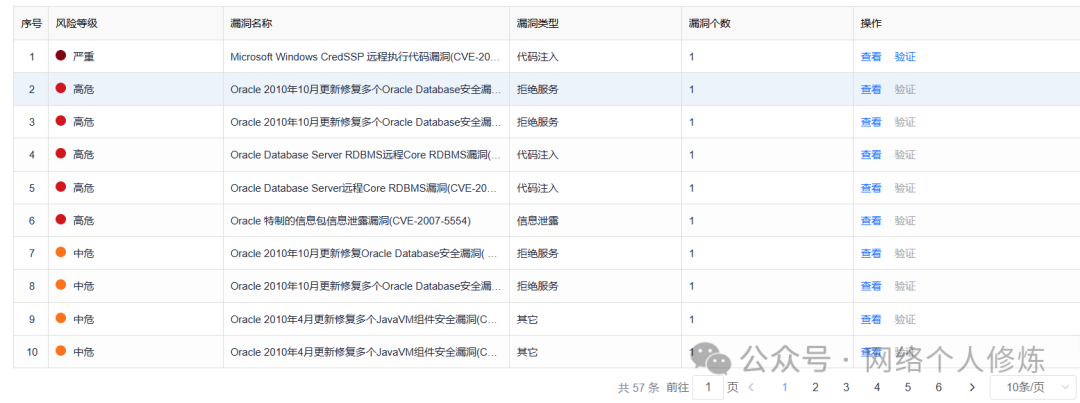
Task: Click the 高危 risk level in row 6
Action: point(83,220)
